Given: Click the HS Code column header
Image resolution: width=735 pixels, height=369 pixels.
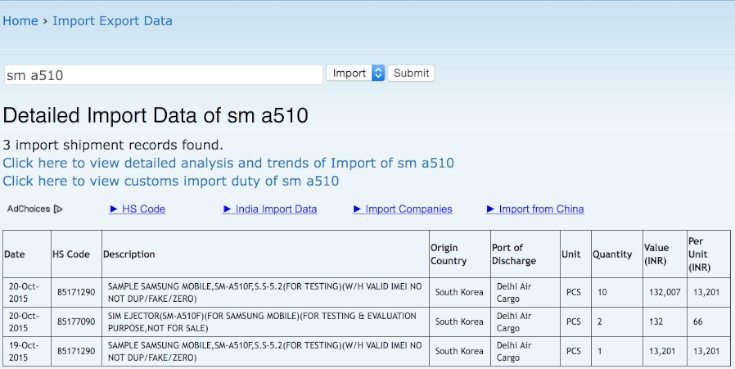Looking at the screenshot, I should pos(76,254).
